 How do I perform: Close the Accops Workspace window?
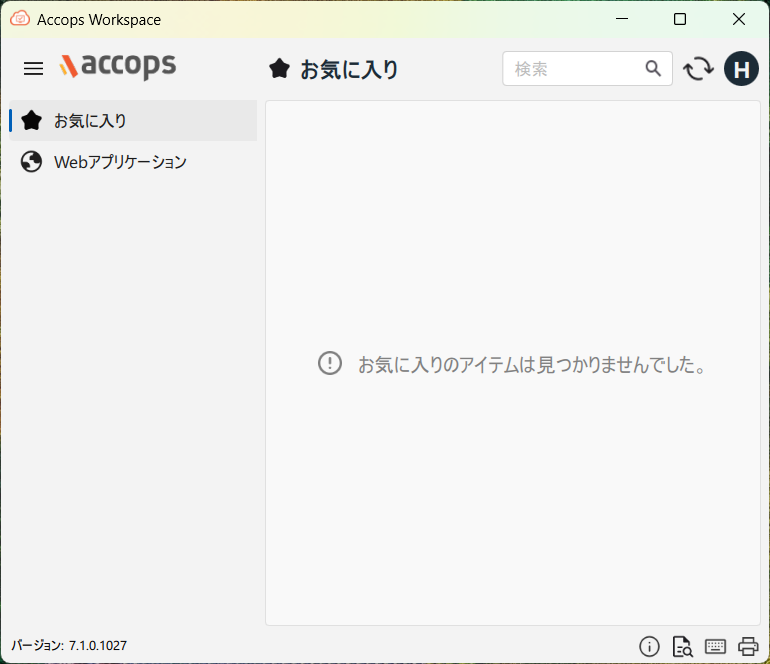pos(739,19)
